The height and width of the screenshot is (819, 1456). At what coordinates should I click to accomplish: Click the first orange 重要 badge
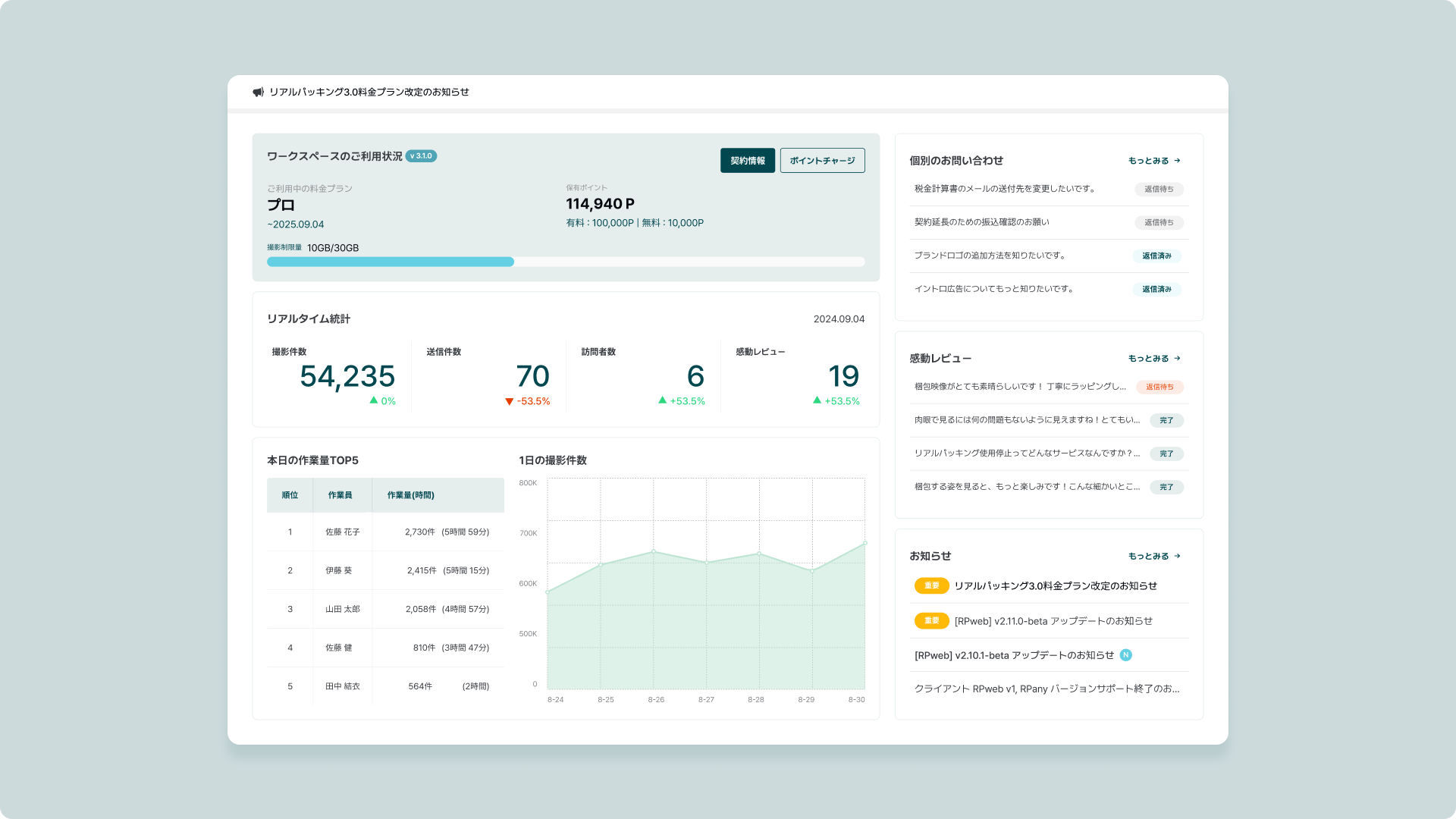[x=931, y=585]
